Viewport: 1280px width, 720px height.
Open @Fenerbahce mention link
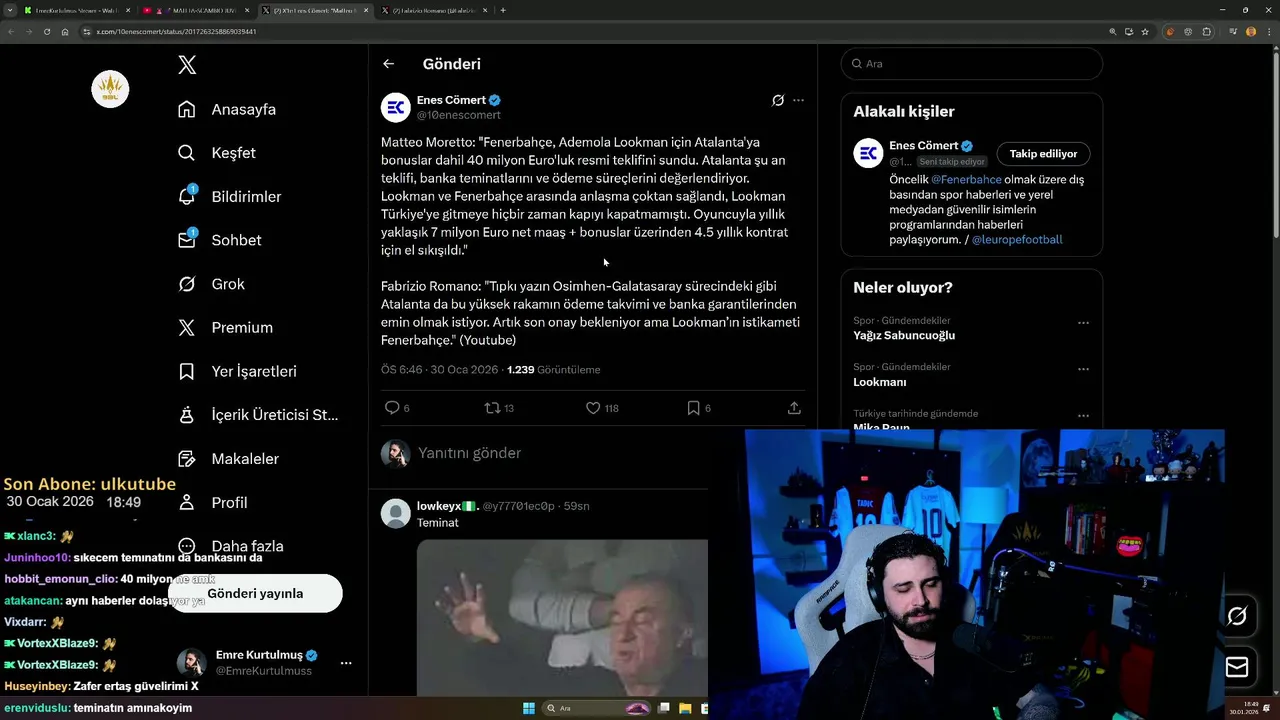[x=966, y=180]
